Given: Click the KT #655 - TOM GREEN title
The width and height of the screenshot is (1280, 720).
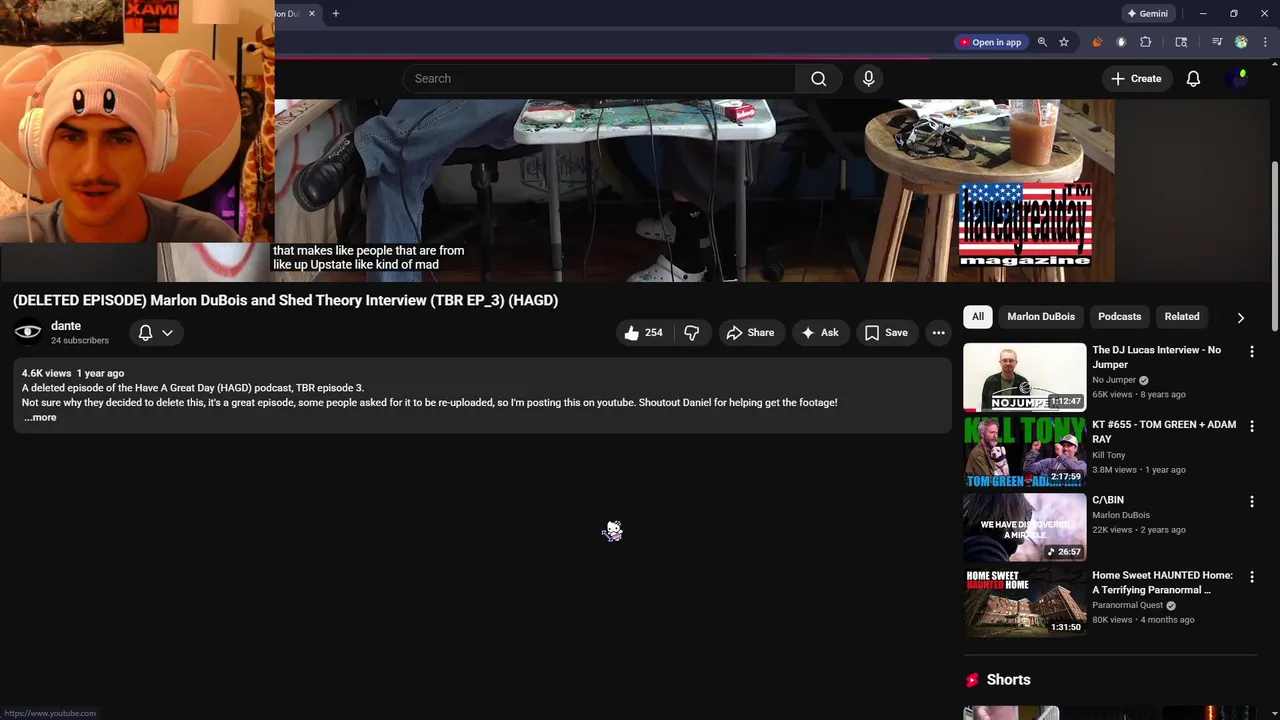Looking at the screenshot, I should (x=1164, y=432).
